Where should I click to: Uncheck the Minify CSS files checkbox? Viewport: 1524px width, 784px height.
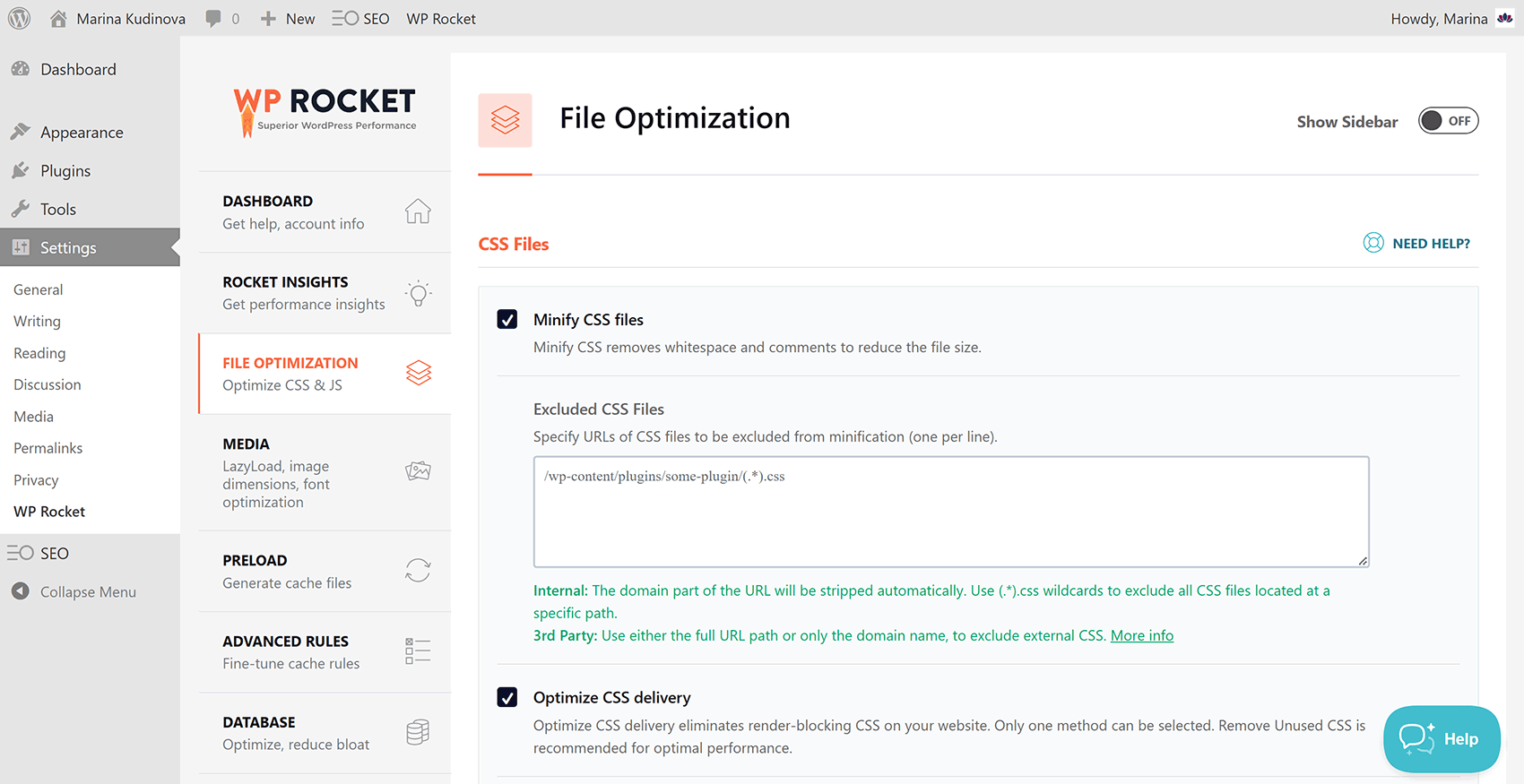point(507,320)
